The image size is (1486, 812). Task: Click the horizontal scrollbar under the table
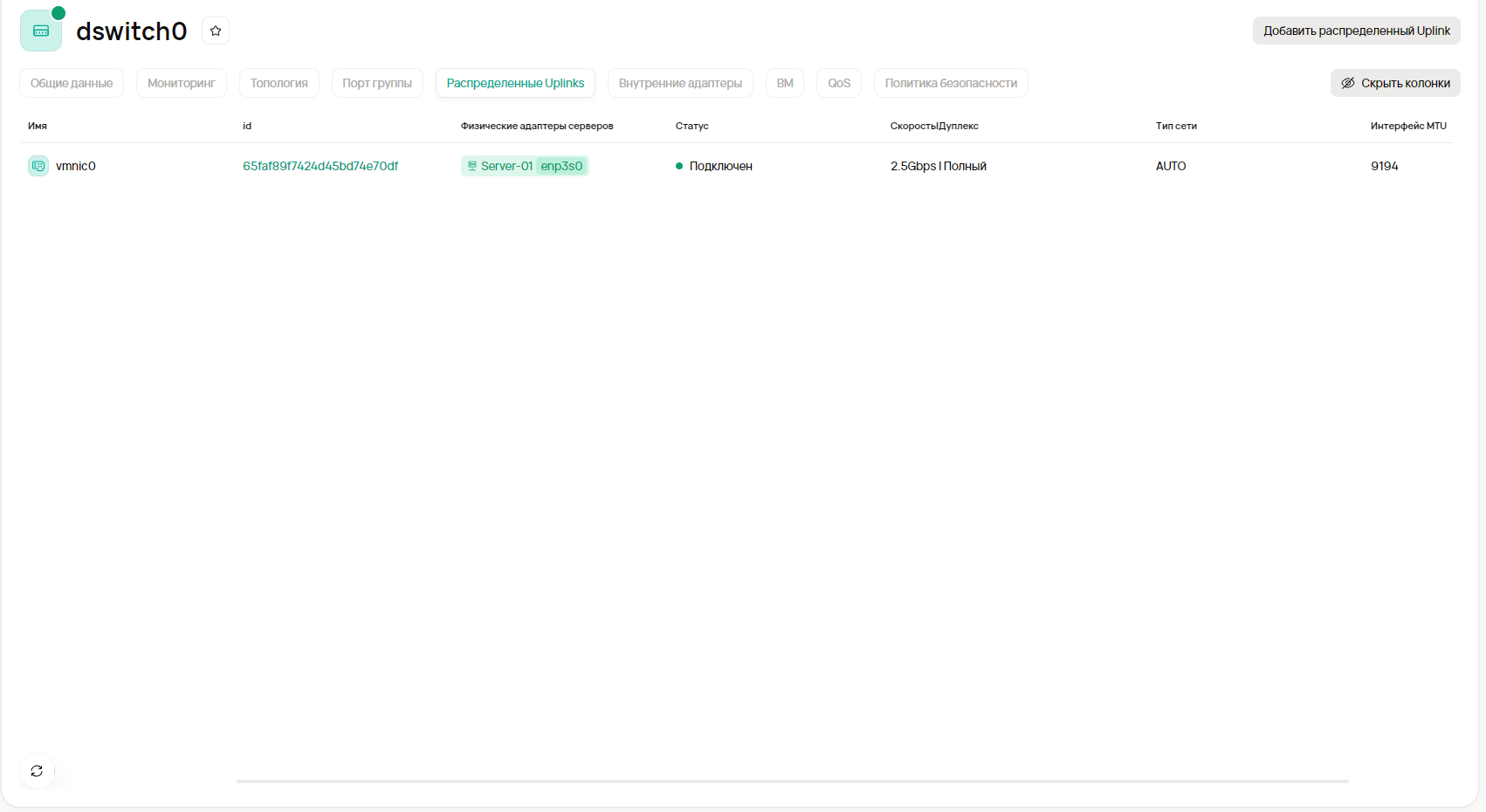pos(792,781)
